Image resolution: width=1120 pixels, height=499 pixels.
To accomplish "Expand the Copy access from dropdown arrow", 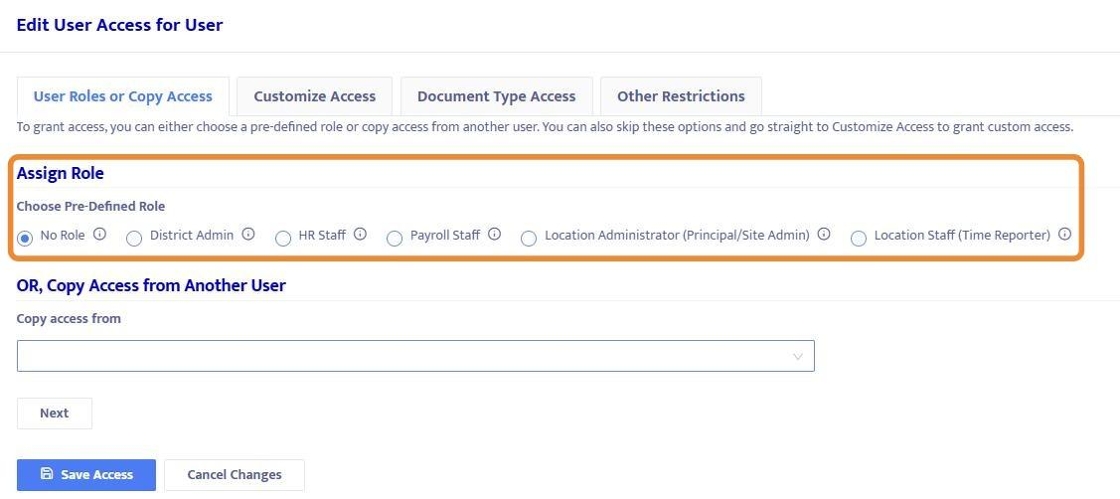I will click(x=797, y=356).
